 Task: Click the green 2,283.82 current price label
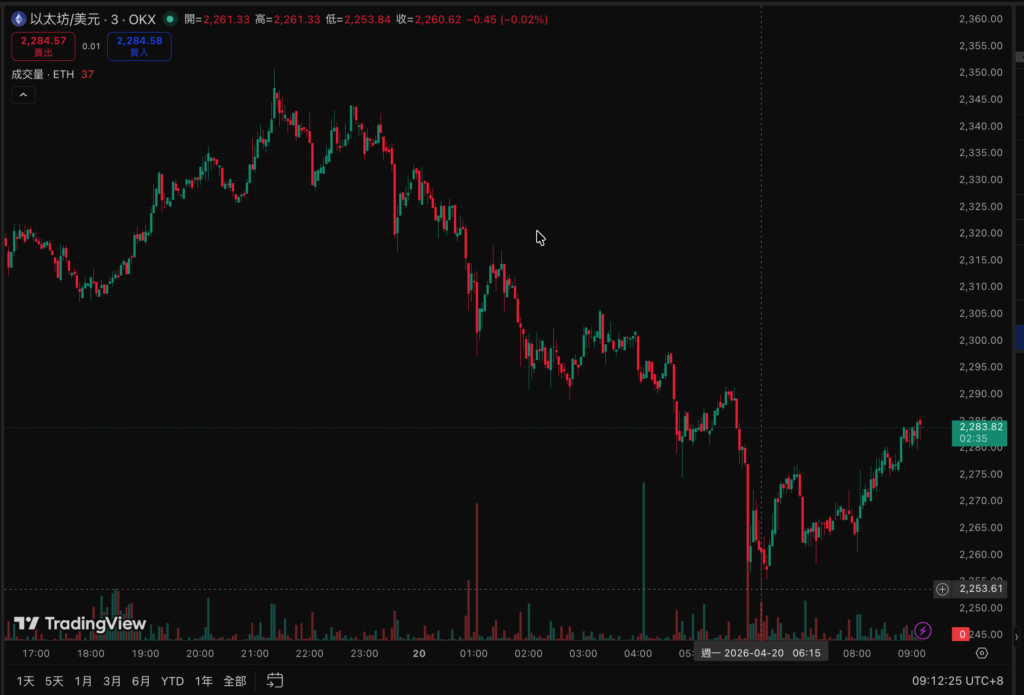point(979,433)
